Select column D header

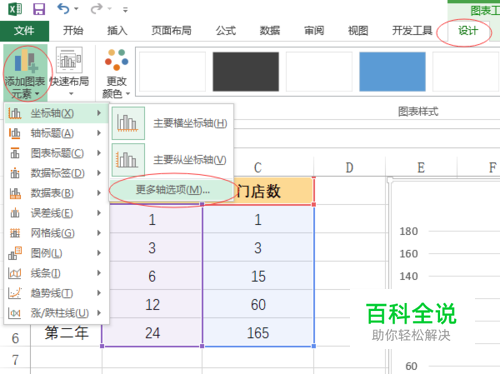click(x=349, y=168)
